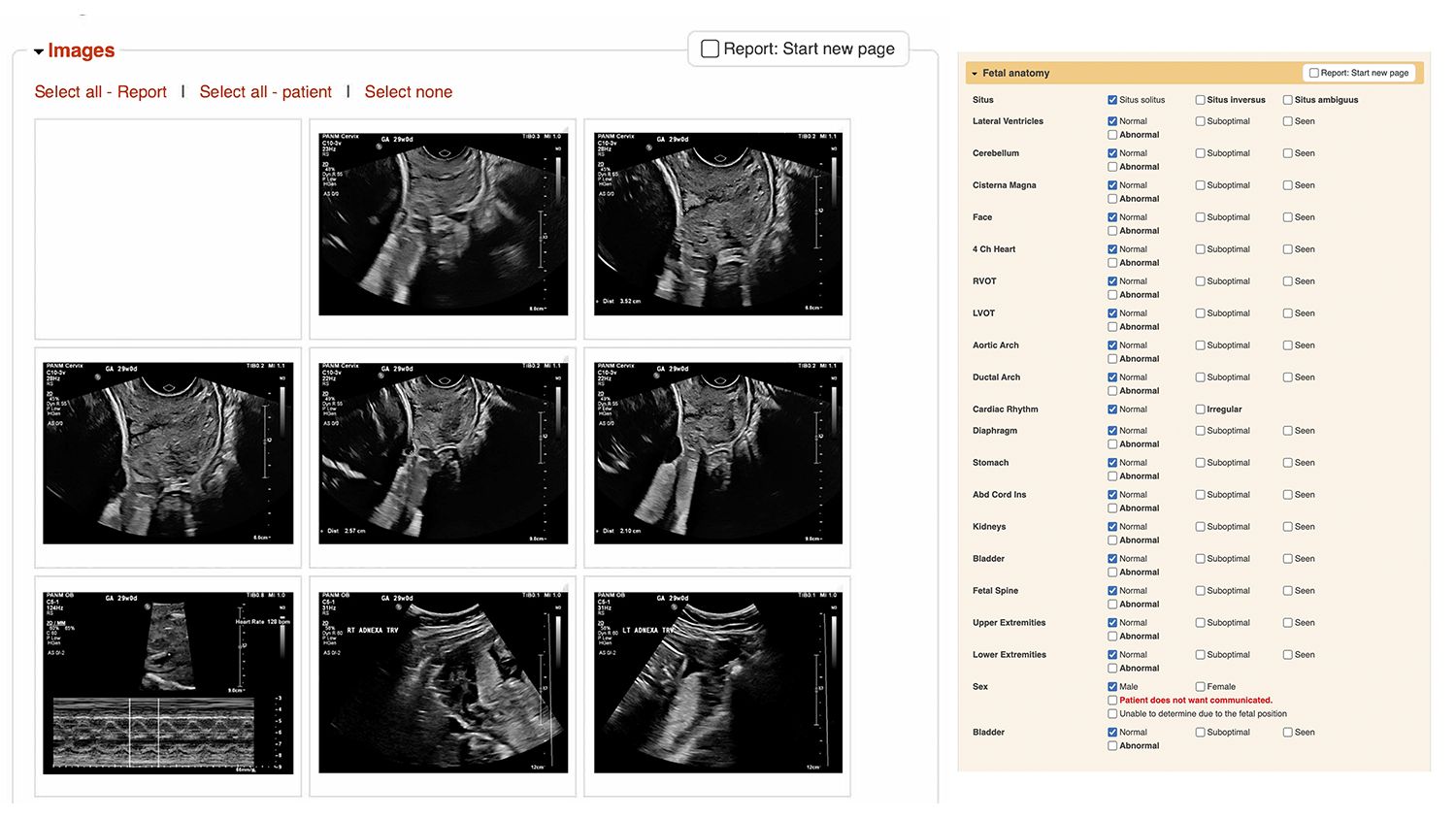Check Seen for Cisterna Magna
The height and width of the screenshot is (819, 1456).
pyautogui.click(x=1287, y=185)
